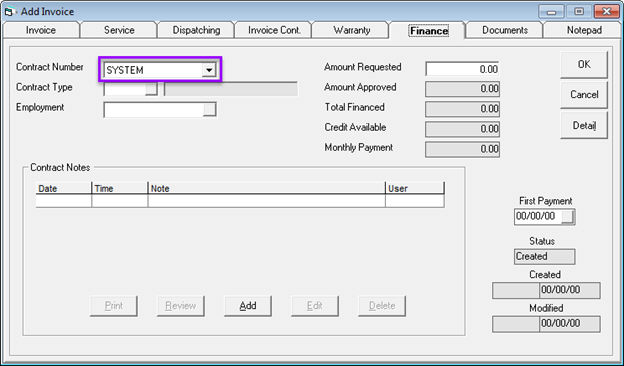
Task: Click the Delete note button
Action: [x=382, y=306]
